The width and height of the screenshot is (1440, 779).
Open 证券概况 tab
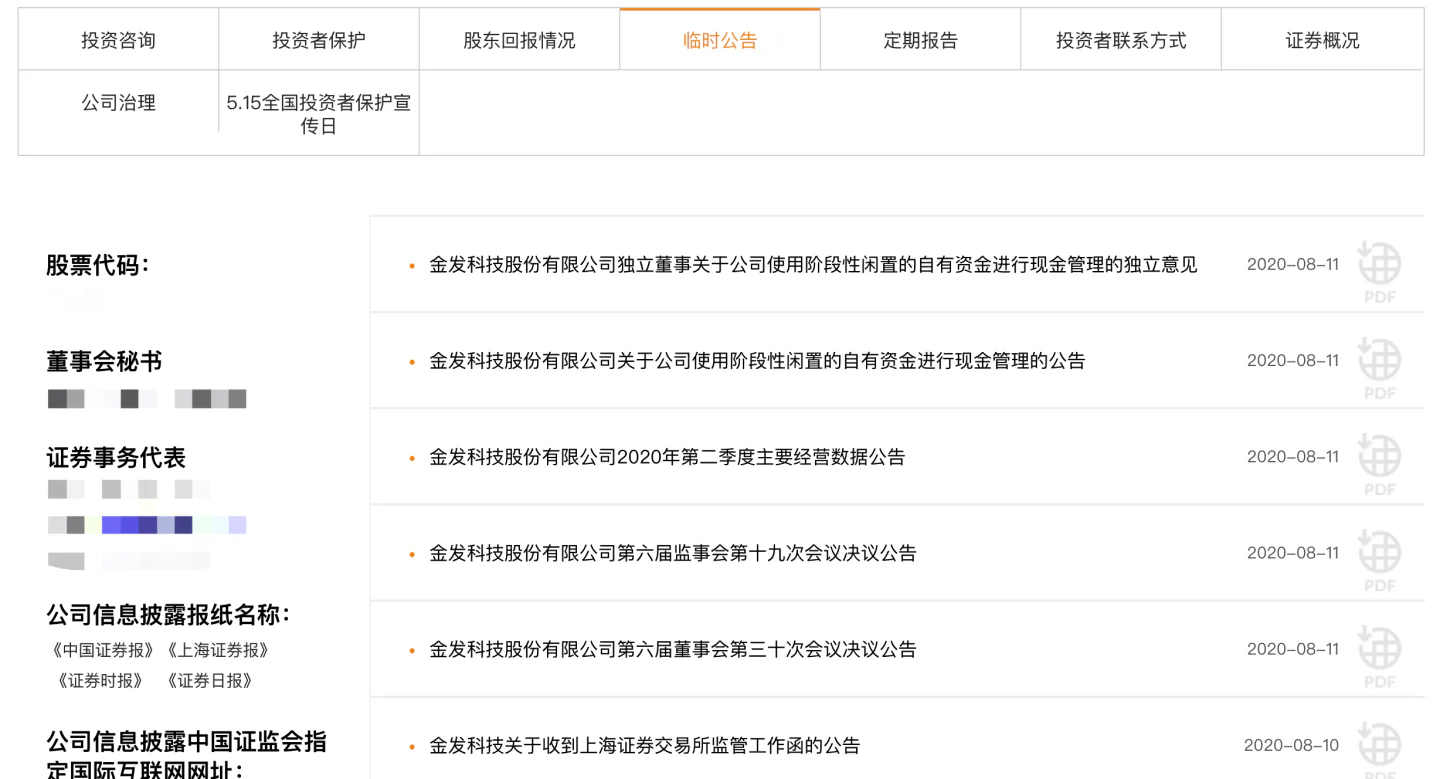click(1322, 40)
